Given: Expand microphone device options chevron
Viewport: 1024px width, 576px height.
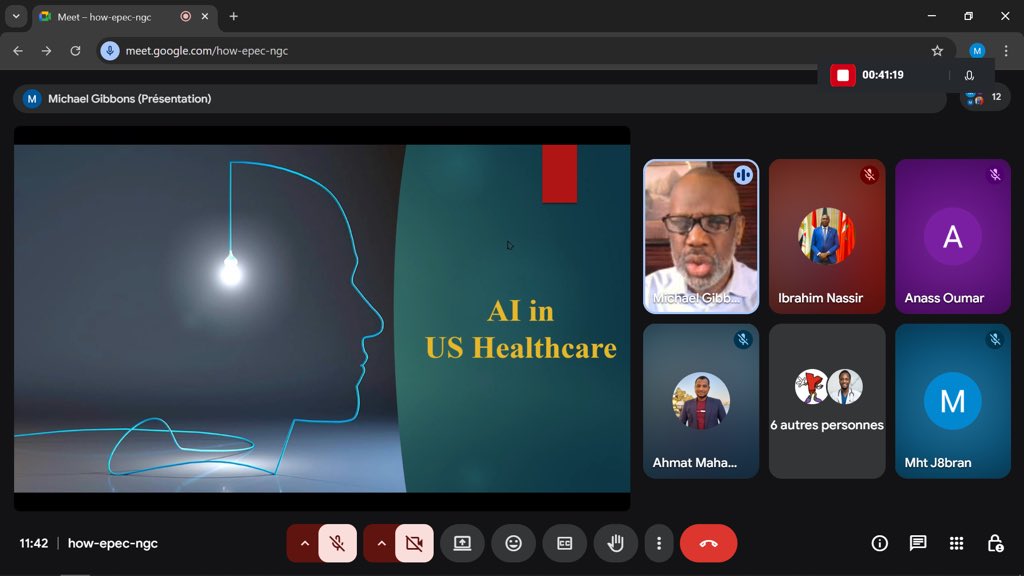Looking at the screenshot, I should pos(304,543).
